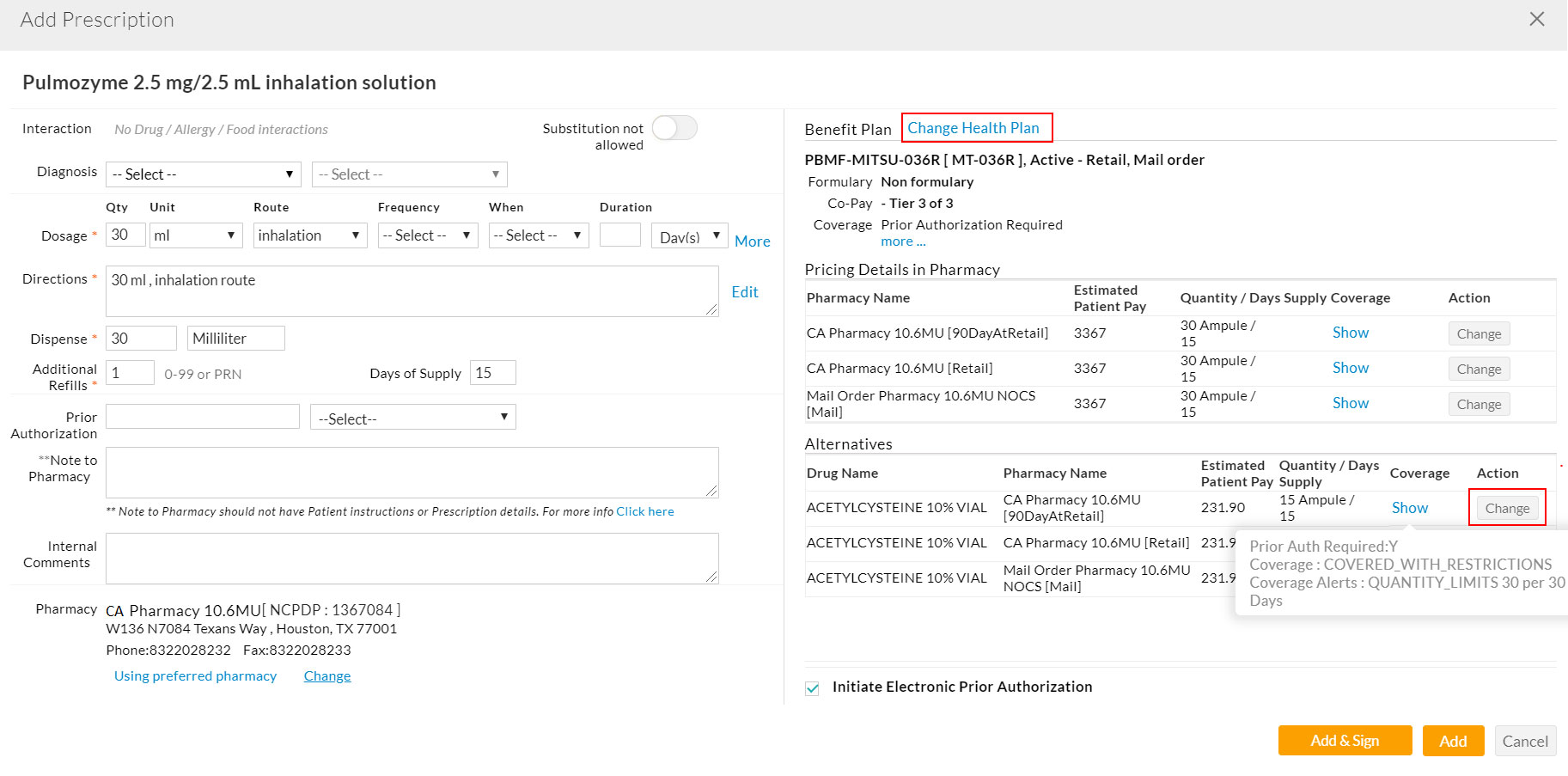Click the Cancel button

[1525, 741]
